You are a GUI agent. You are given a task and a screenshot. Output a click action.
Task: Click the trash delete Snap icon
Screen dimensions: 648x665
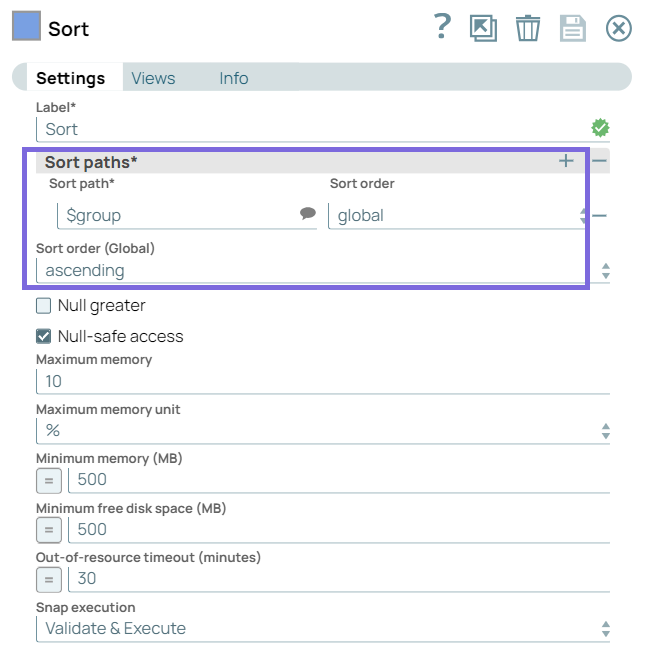527,28
